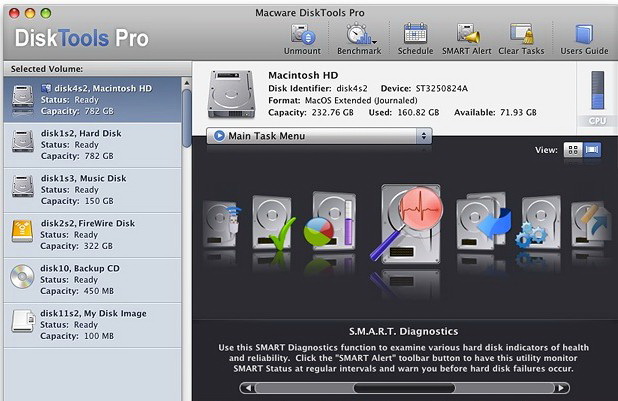
Task: Open the Benchmark tool
Action: pos(358,36)
